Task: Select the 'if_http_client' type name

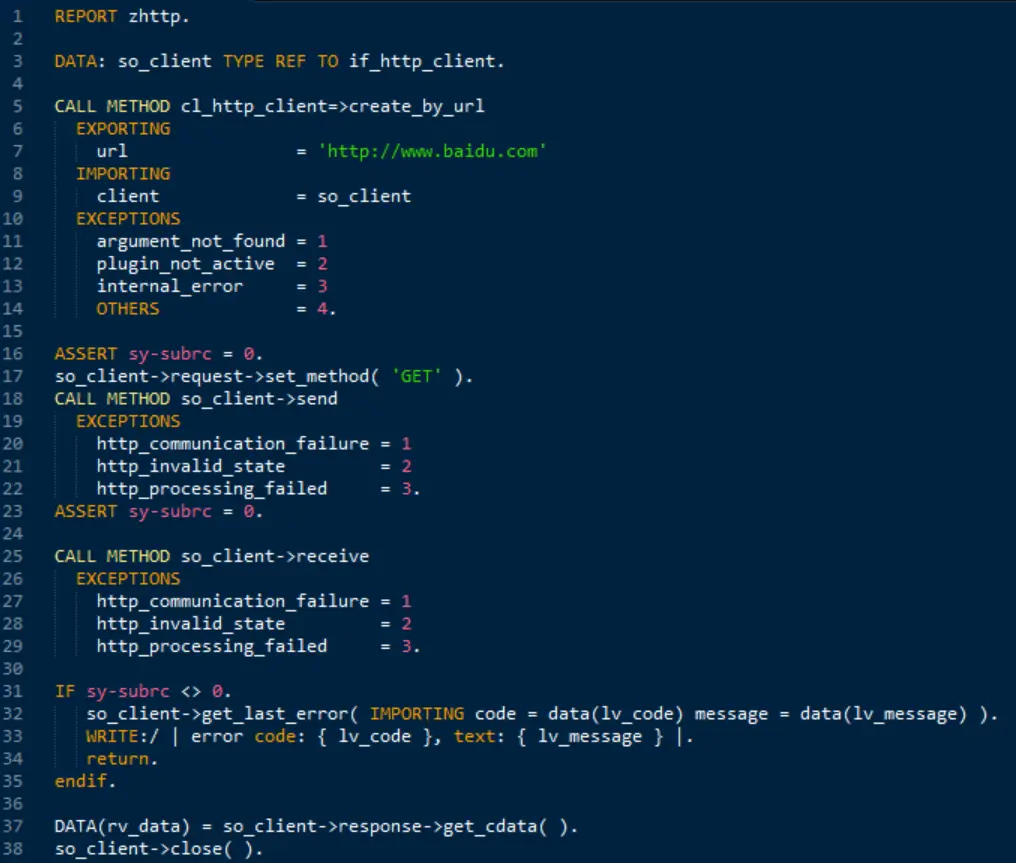Action: 422,61
